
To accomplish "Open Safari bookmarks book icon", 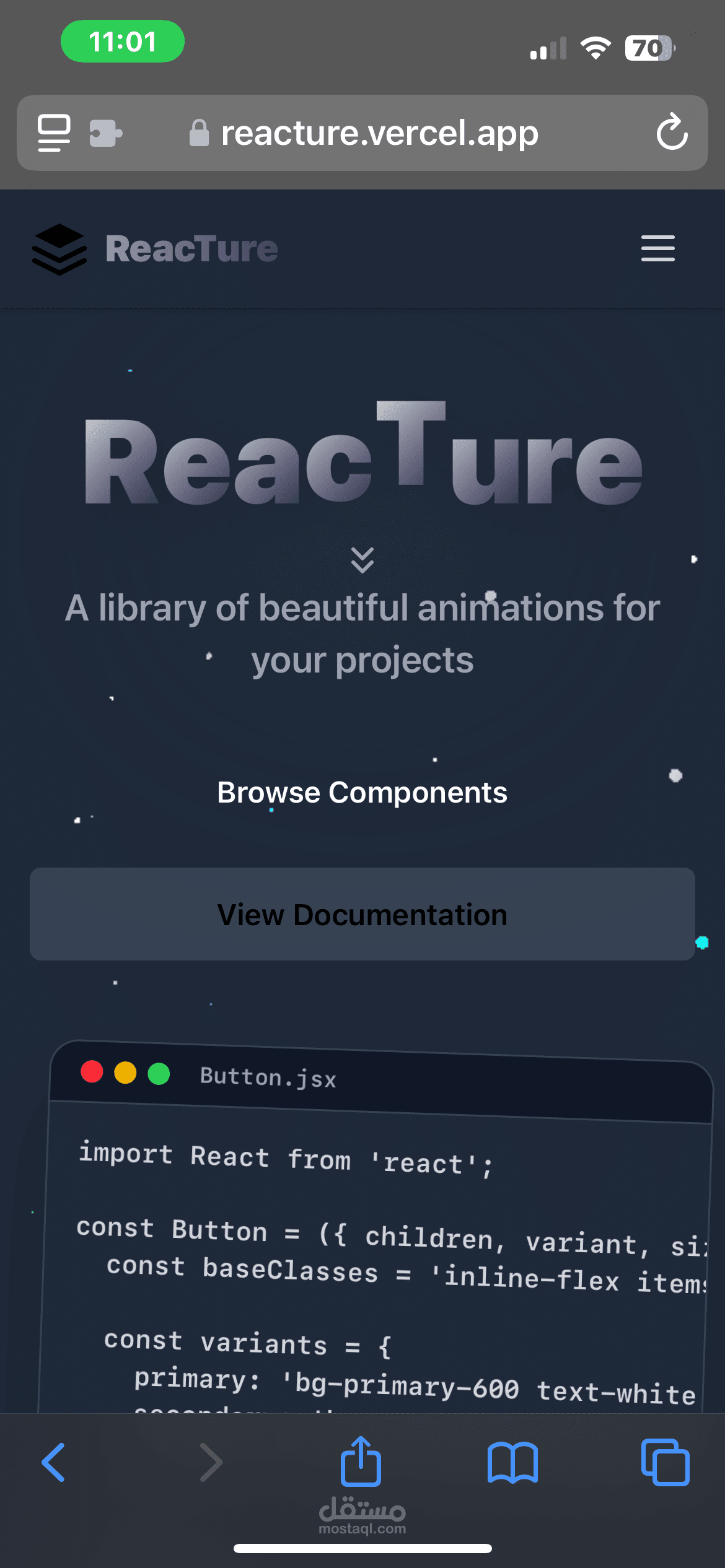I will (x=513, y=1462).
